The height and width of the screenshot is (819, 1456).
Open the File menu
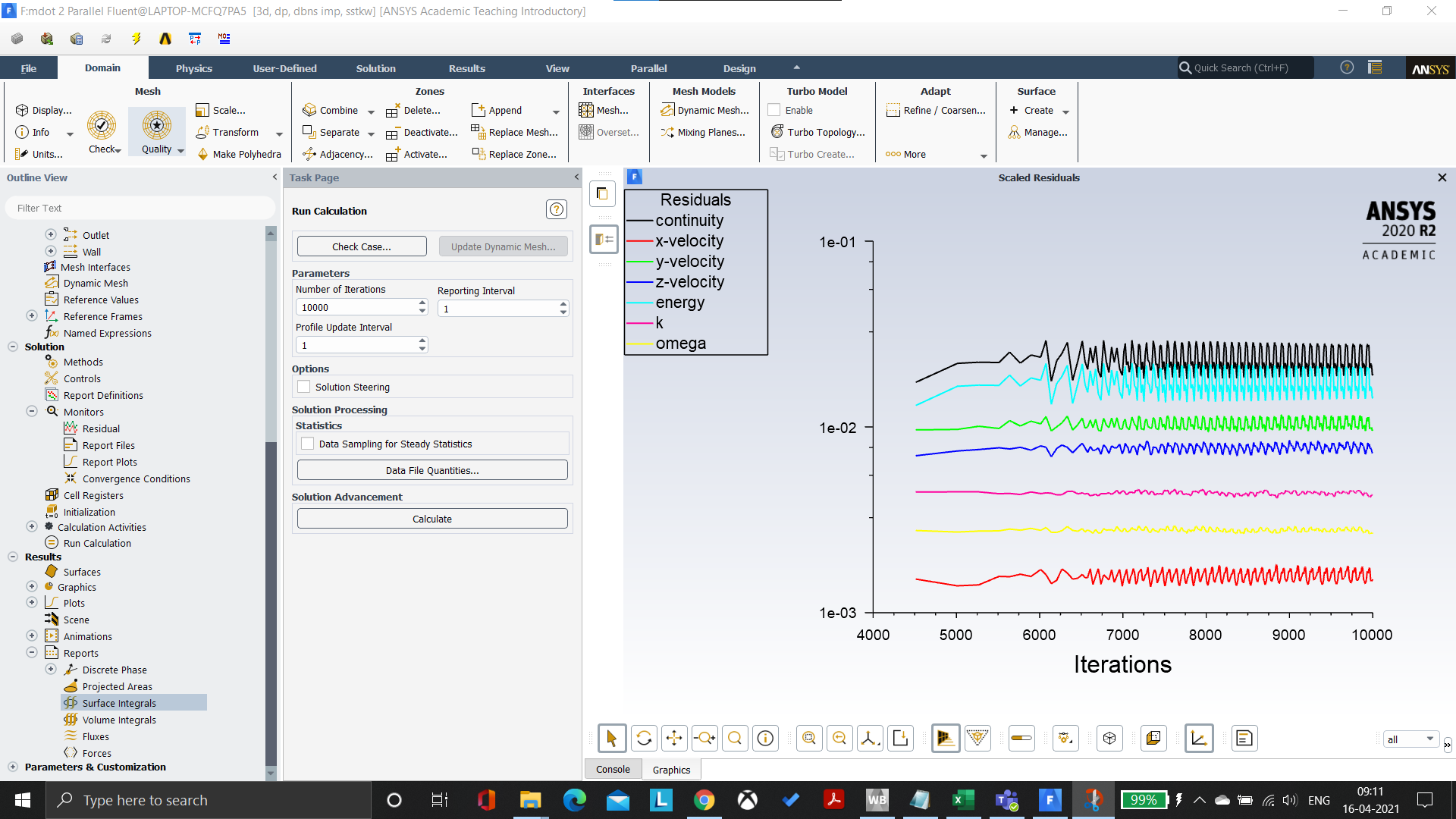pyautogui.click(x=29, y=68)
